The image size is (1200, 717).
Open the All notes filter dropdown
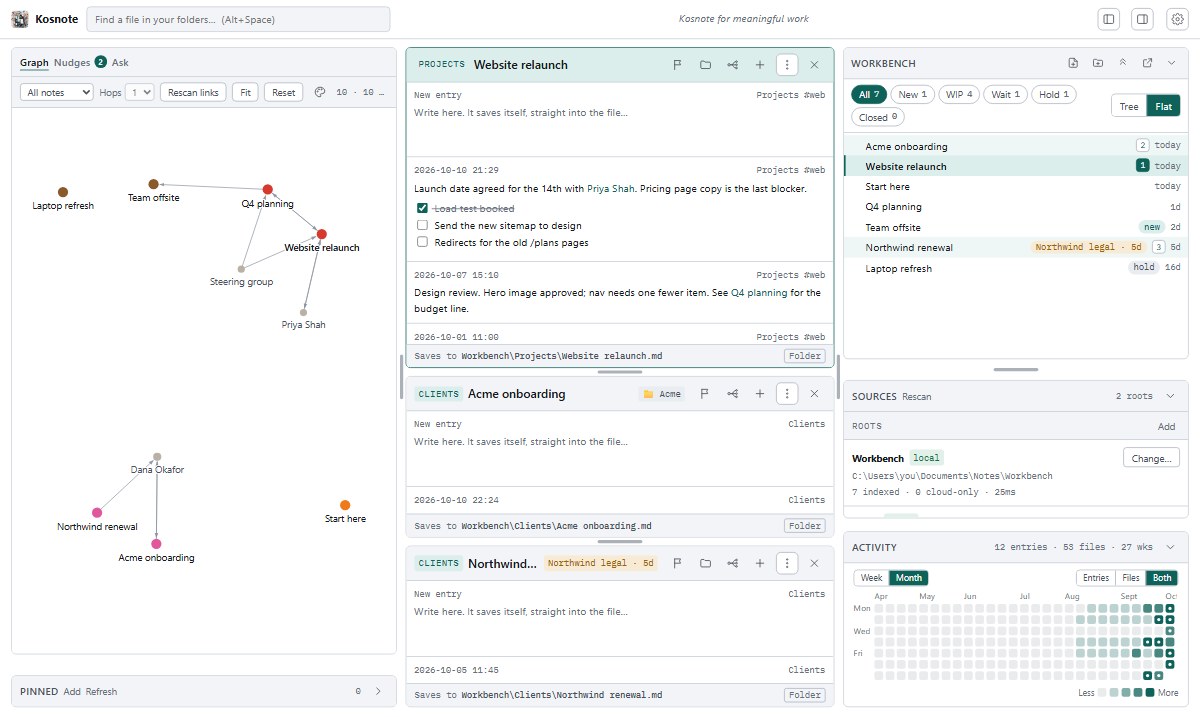[x=57, y=92]
